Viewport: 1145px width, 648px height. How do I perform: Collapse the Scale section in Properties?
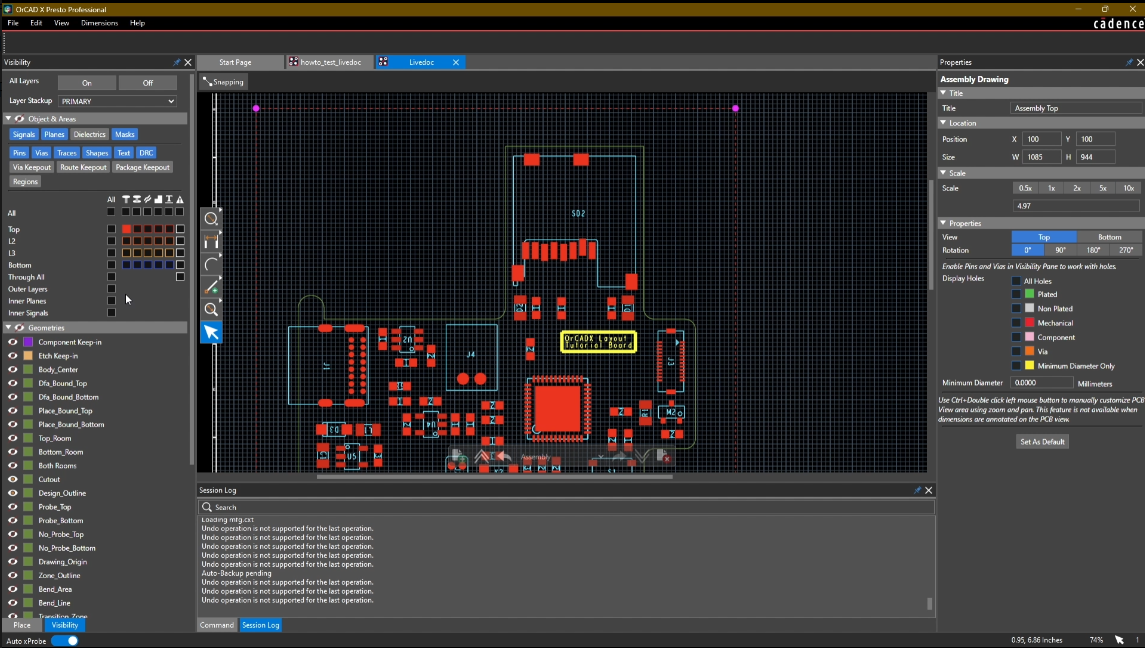(943, 173)
